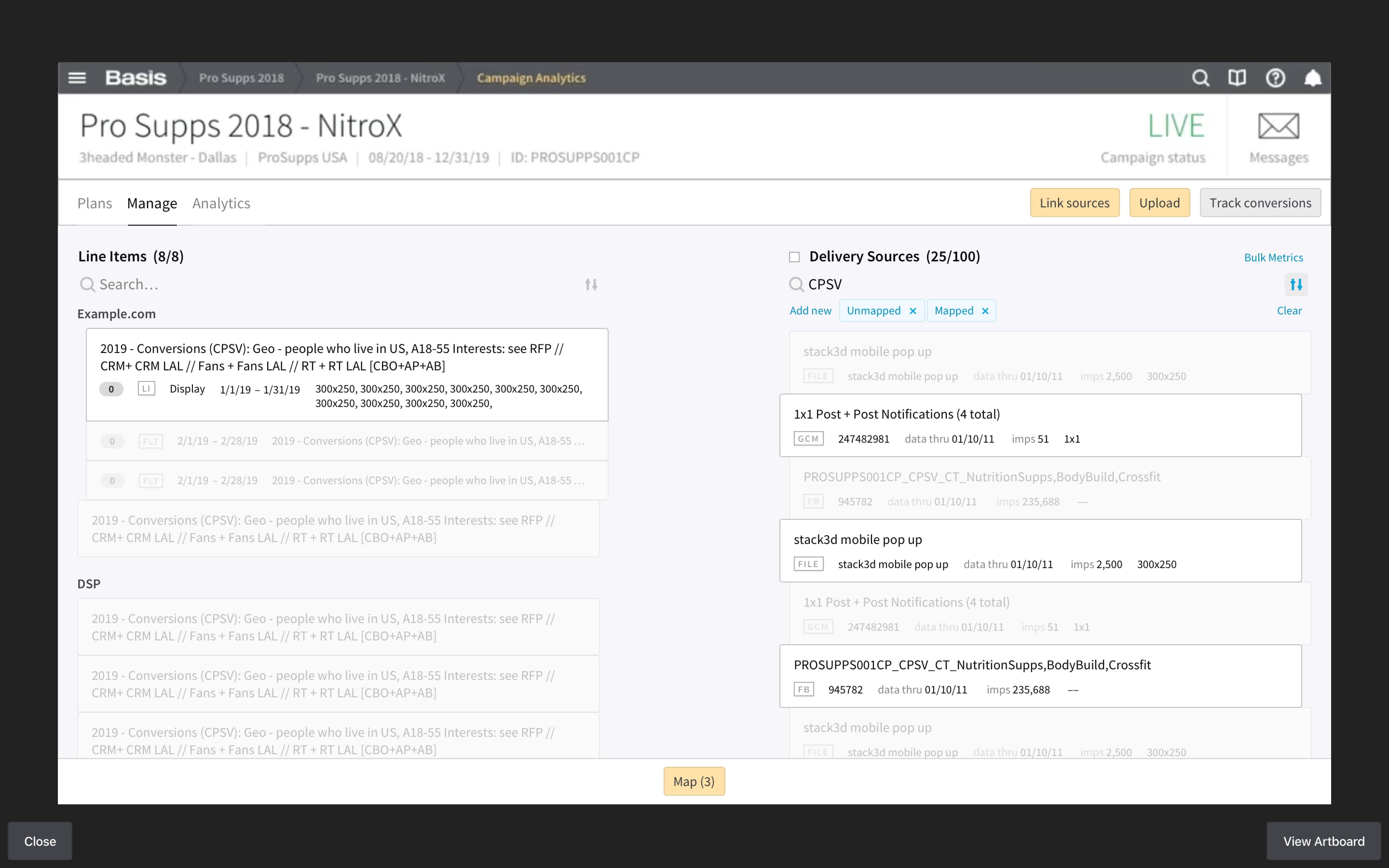Go to Campaign Analytics breadcrumb
This screenshot has height=868, width=1389.
point(531,78)
